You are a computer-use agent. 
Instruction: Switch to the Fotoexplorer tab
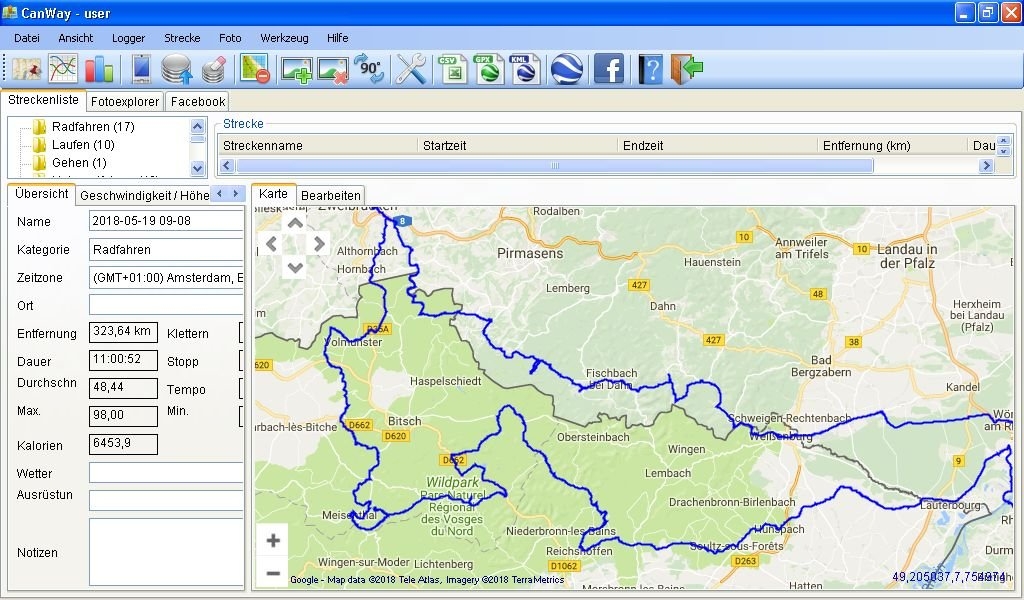click(x=124, y=101)
